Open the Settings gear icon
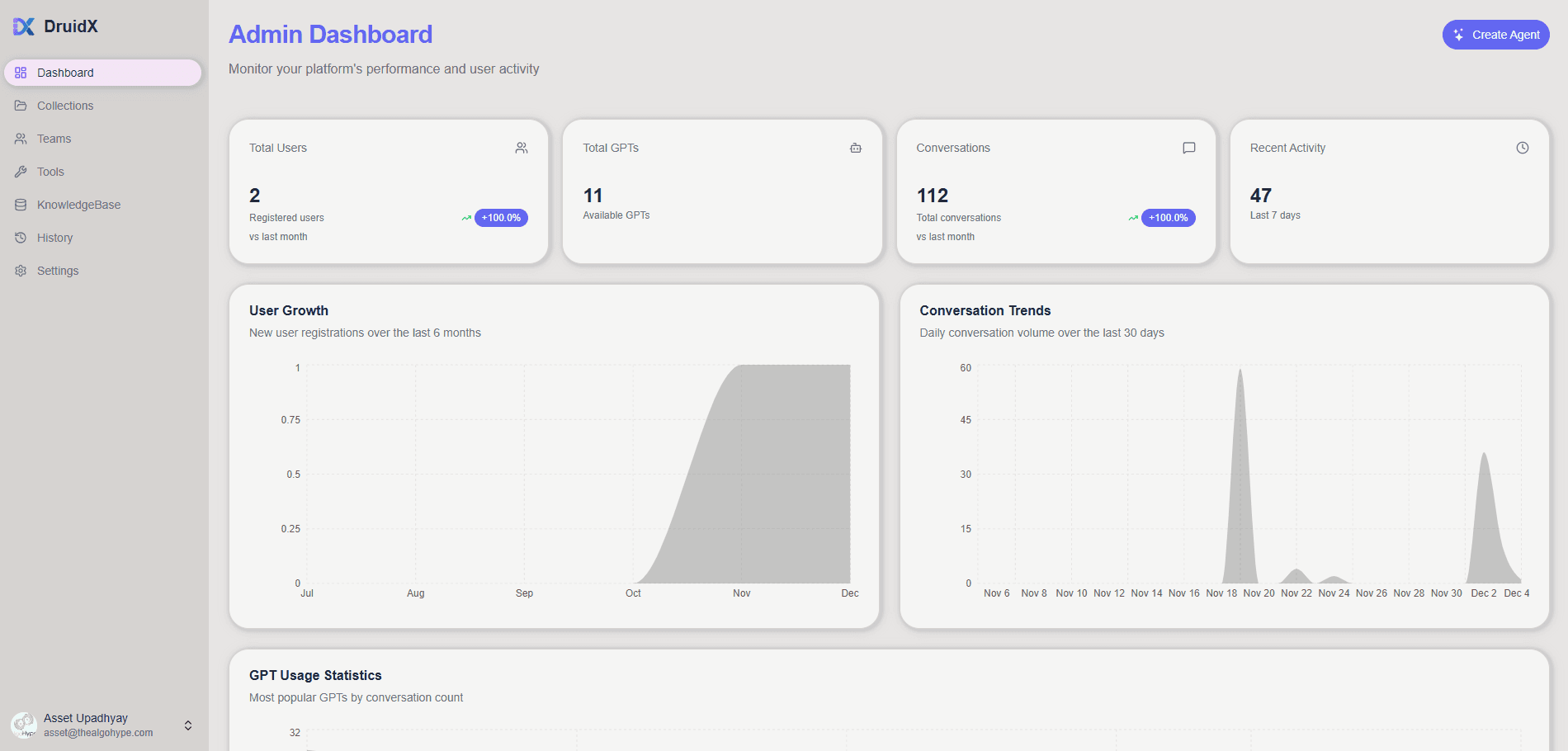 [21, 271]
